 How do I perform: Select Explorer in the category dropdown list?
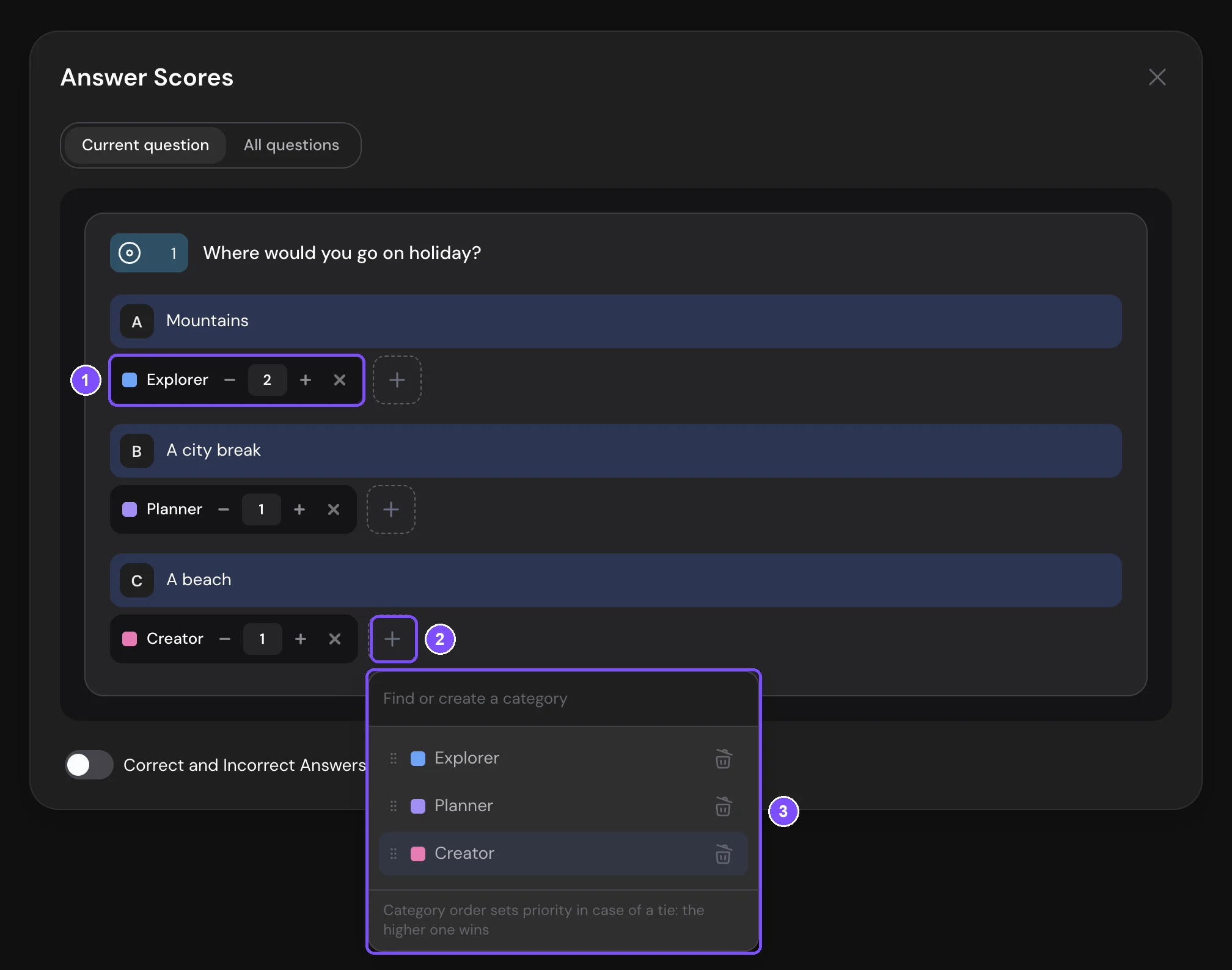coord(563,758)
